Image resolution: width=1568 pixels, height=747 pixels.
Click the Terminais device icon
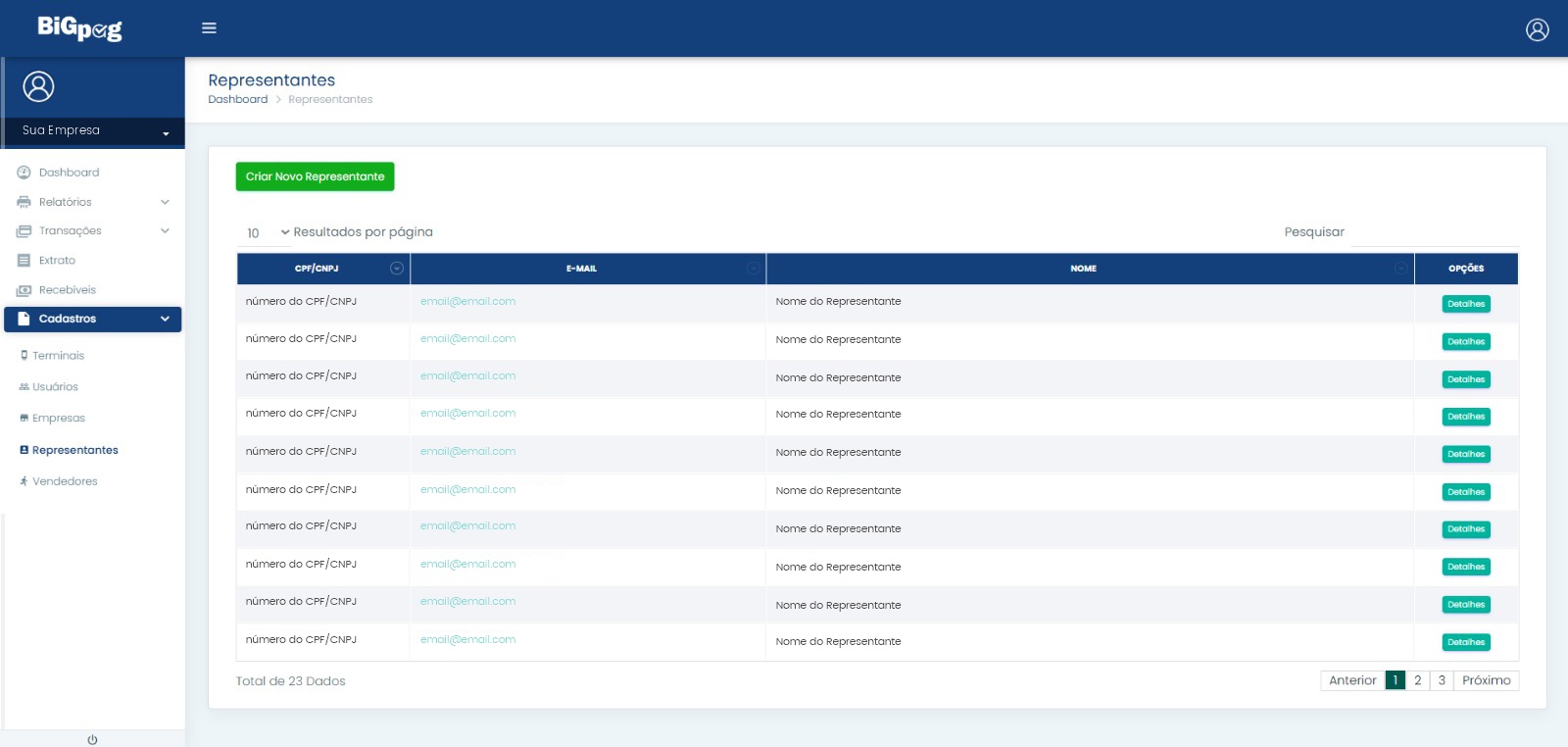click(24, 356)
